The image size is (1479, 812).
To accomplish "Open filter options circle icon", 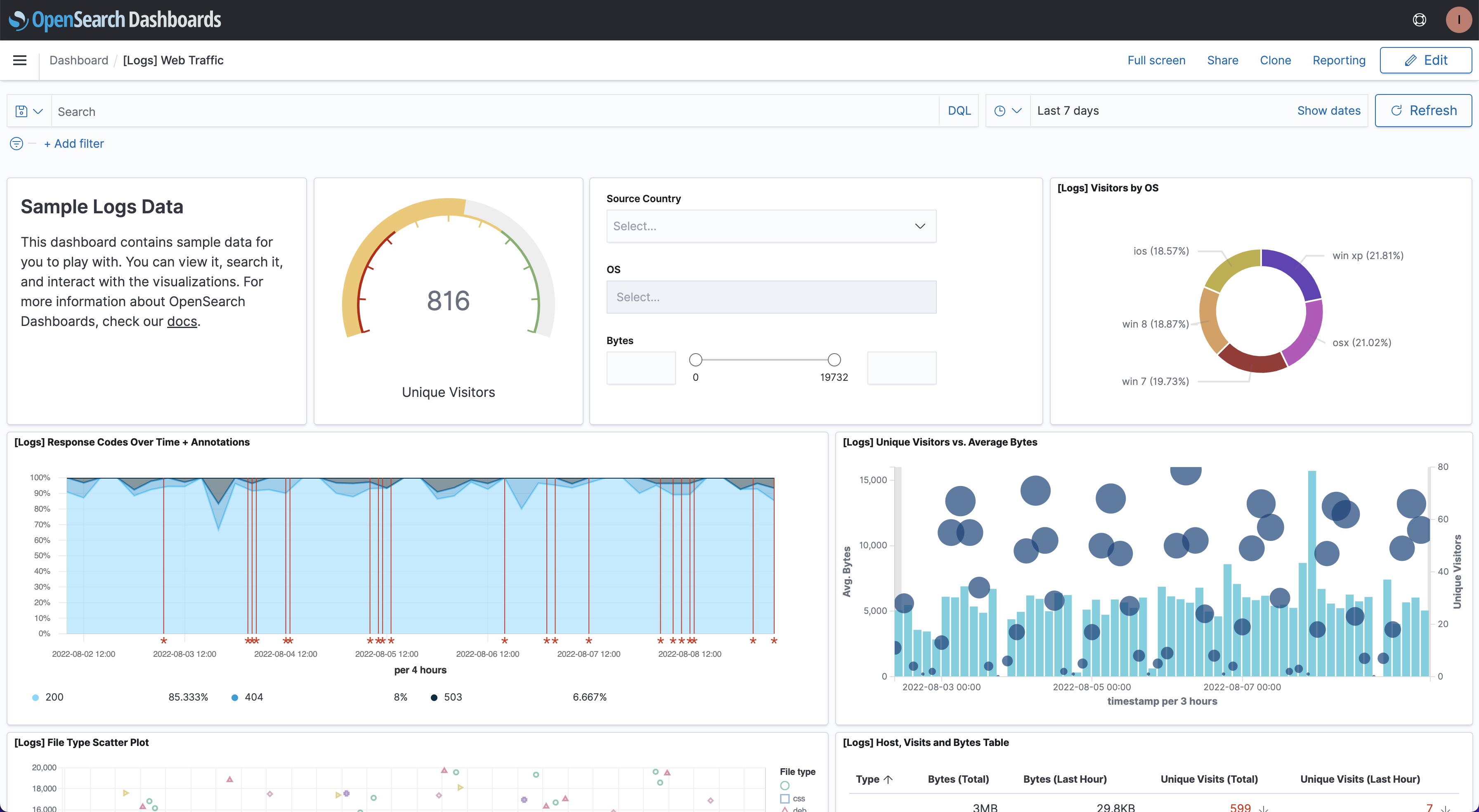I will click(17, 144).
